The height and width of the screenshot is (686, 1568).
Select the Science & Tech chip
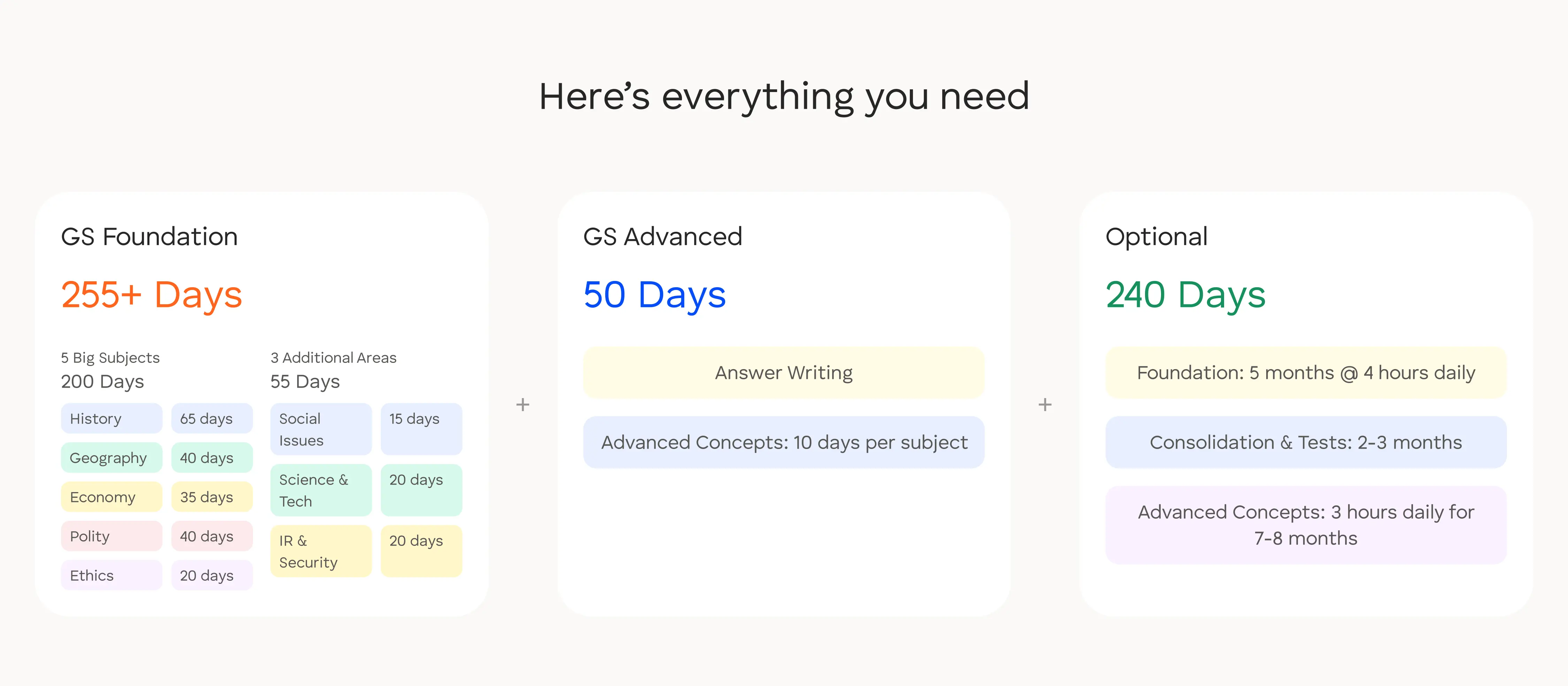pos(321,490)
